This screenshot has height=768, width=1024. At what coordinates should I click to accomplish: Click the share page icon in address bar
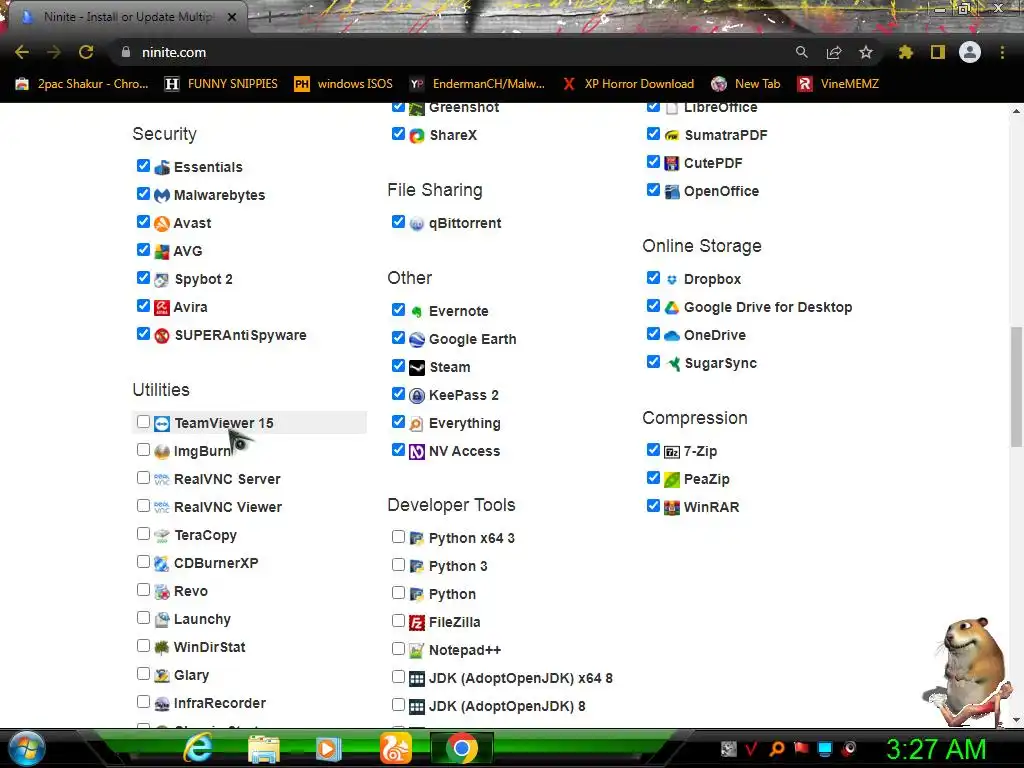point(834,52)
